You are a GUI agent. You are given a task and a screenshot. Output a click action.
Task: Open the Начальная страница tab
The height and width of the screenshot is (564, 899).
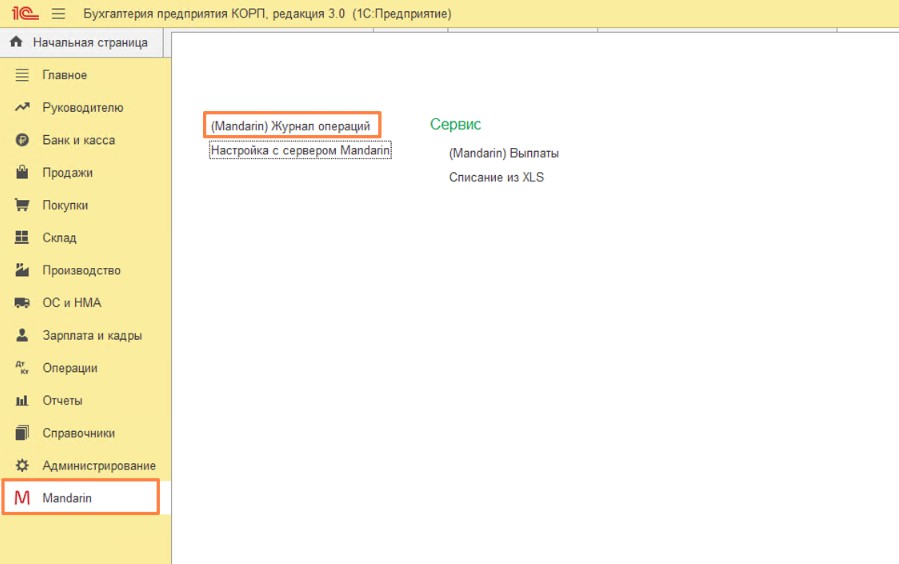pos(82,42)
